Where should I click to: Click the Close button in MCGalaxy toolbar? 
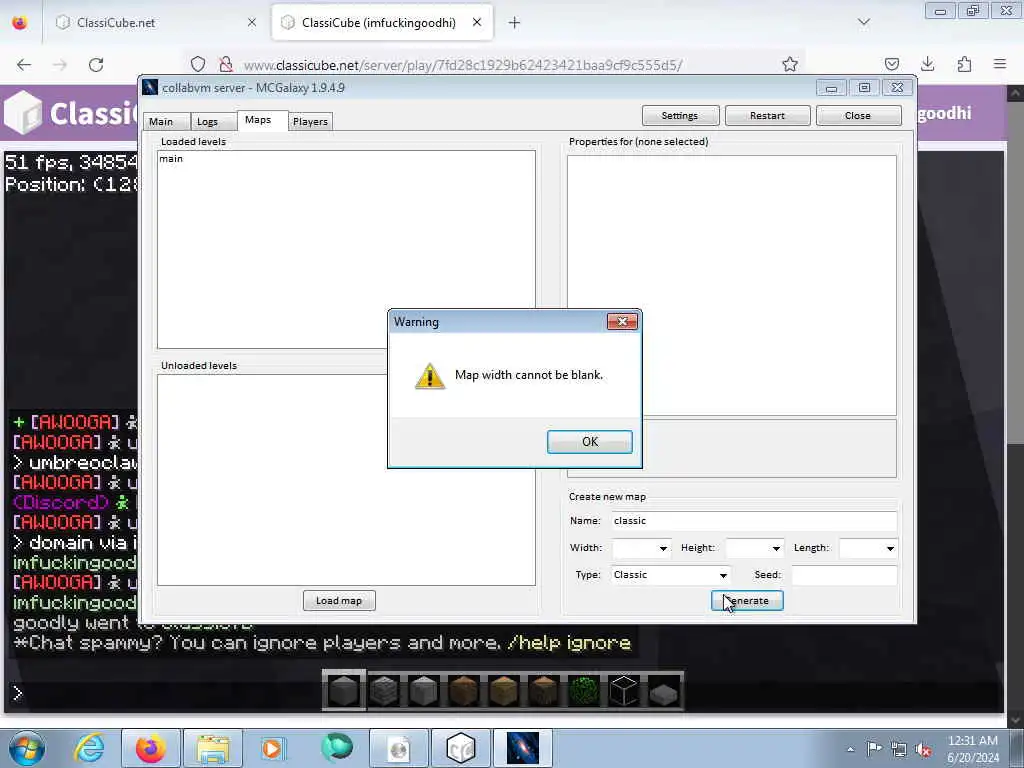[x=858, y=116]
